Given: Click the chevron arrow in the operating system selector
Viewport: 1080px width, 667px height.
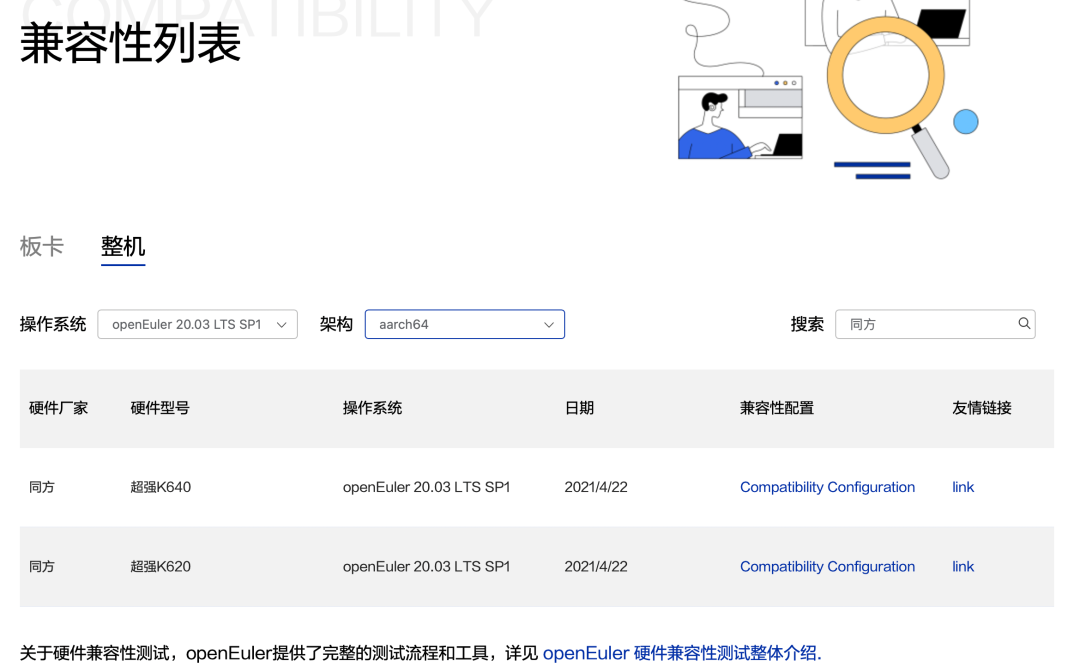Looking at the screenshot, I should (x=281, y=325).
